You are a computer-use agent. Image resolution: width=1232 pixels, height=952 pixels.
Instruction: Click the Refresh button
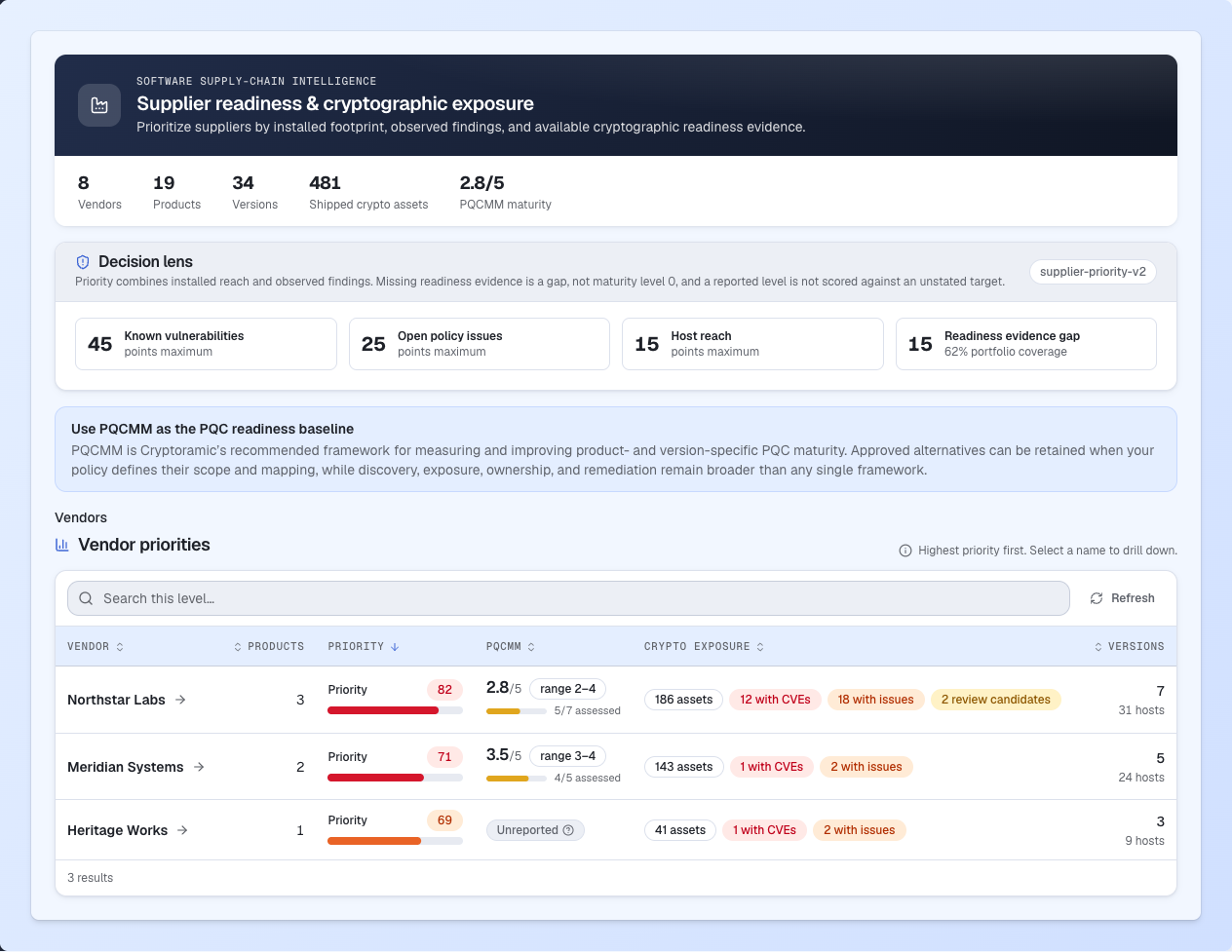click(x=1122, y=598)
